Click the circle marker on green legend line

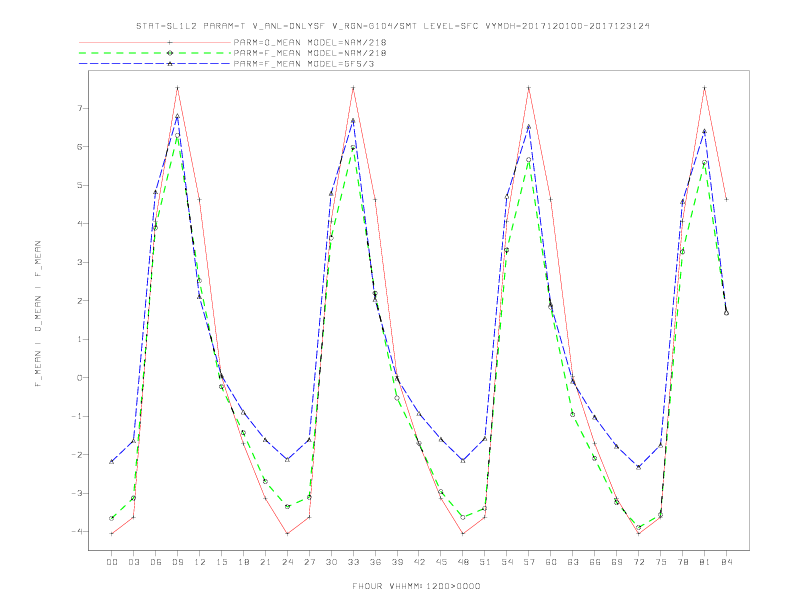tap(170, 53)
